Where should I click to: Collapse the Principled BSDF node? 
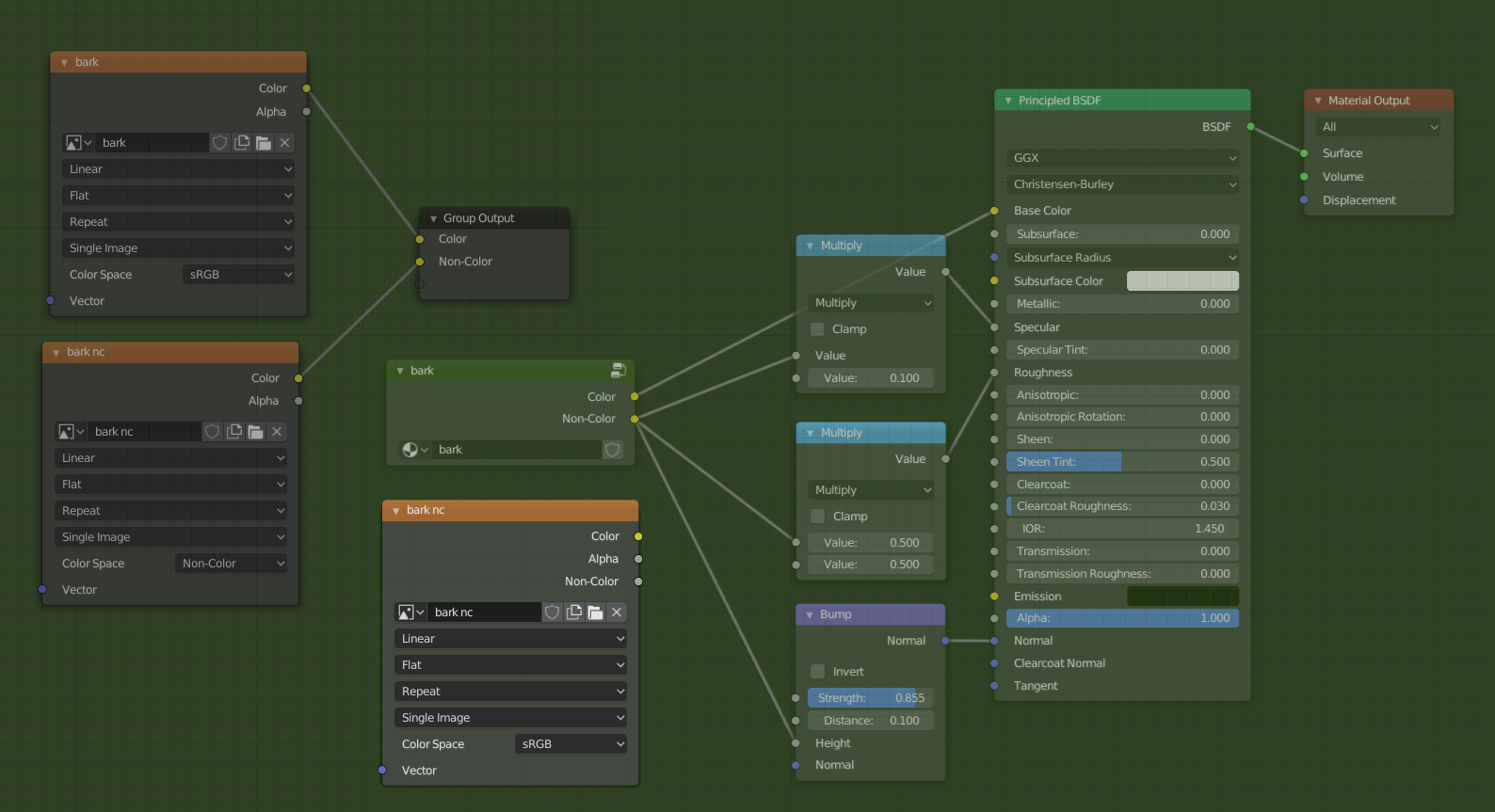coord(1008,101)
